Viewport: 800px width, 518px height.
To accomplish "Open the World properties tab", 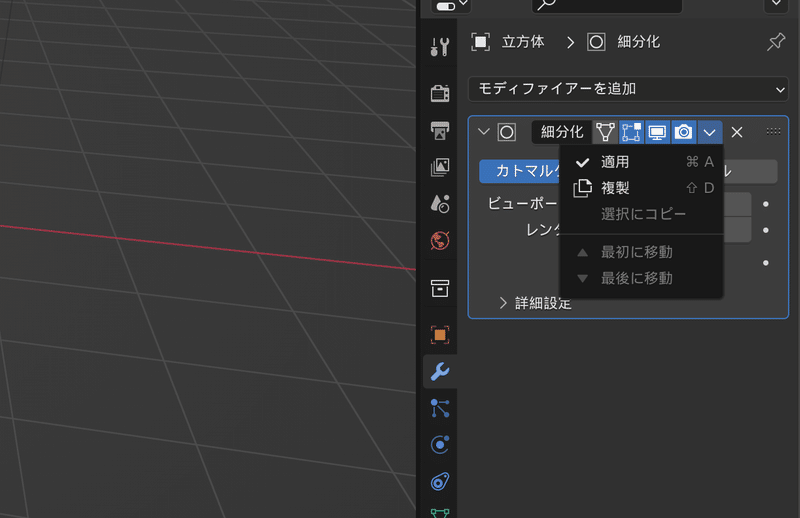I will pos(440,240).
